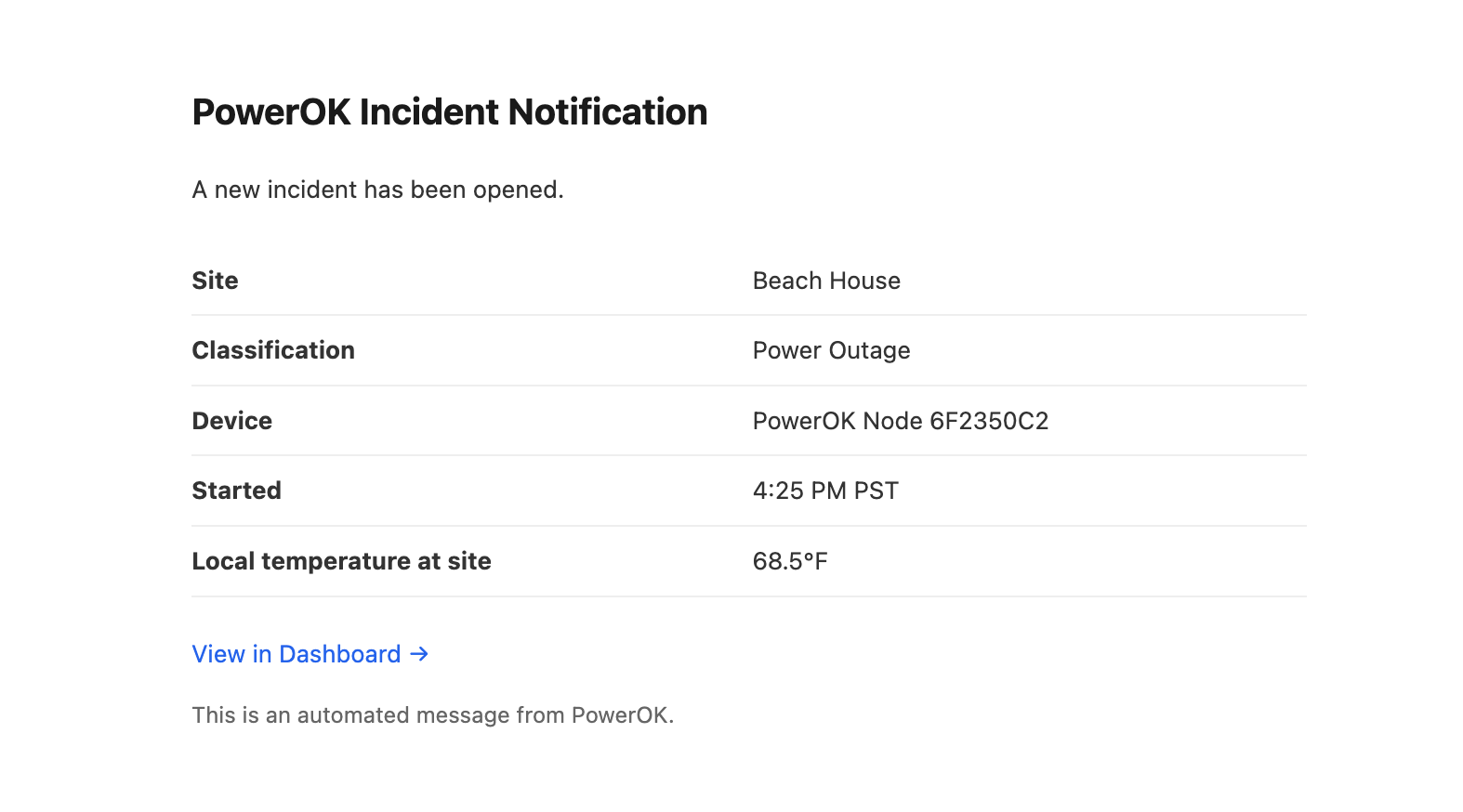The height and width of the screenshot is (812, 1463).
Task: Click the Power Outage classification text
Action: [831, 350]
